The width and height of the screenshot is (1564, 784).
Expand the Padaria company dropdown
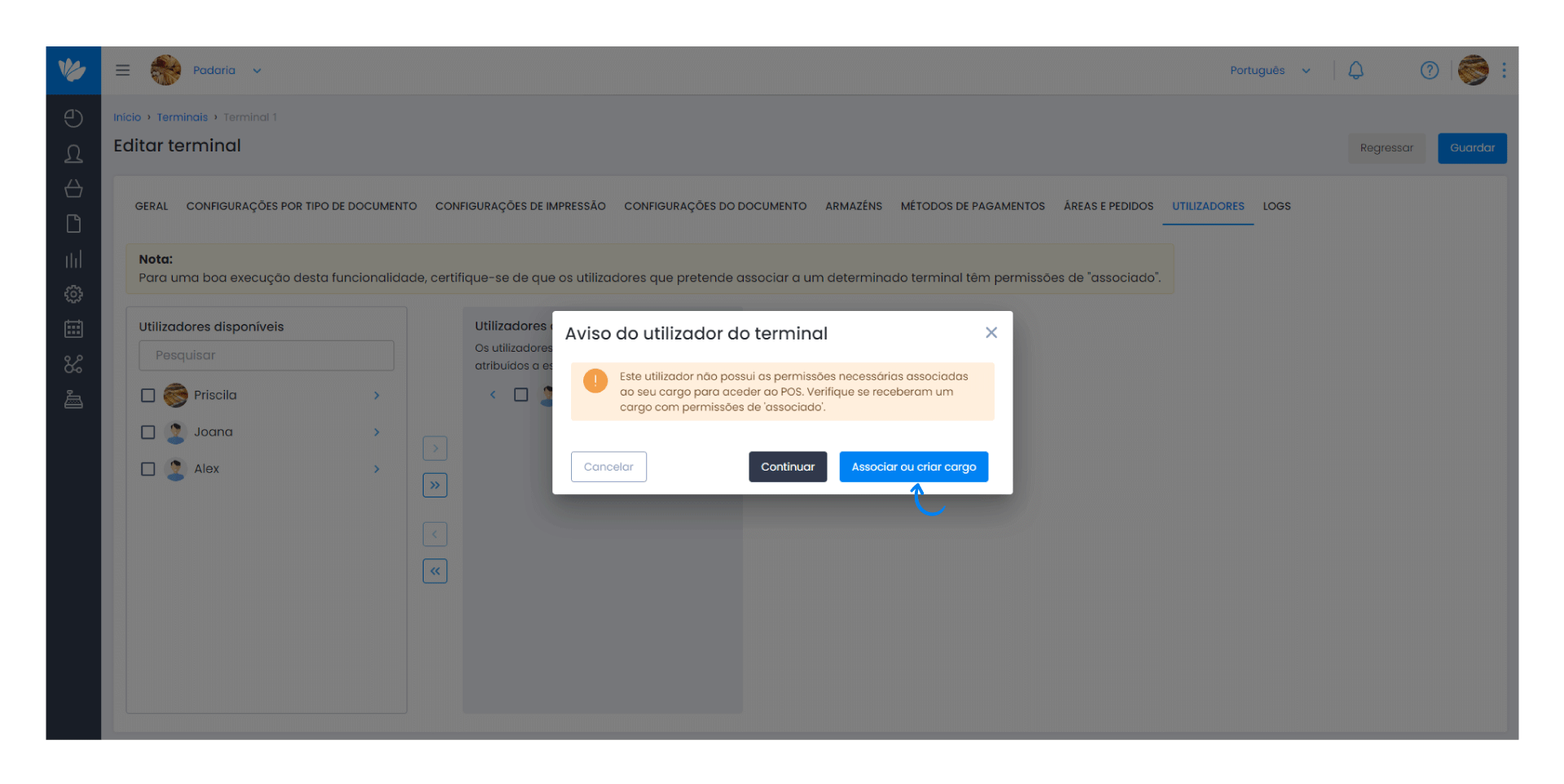(257, 71)
